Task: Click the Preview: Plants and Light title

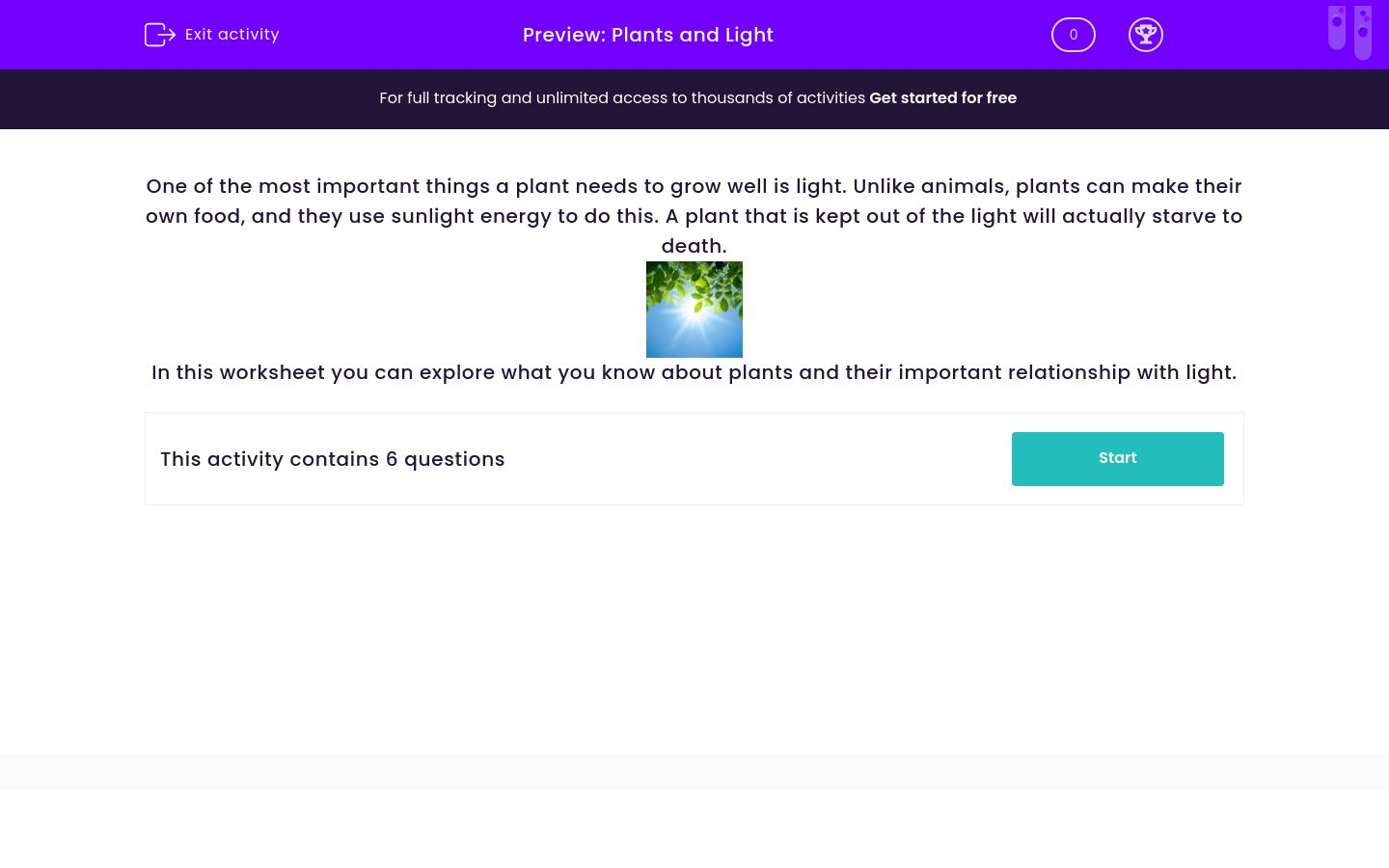Action: click(x=648, y=35)
